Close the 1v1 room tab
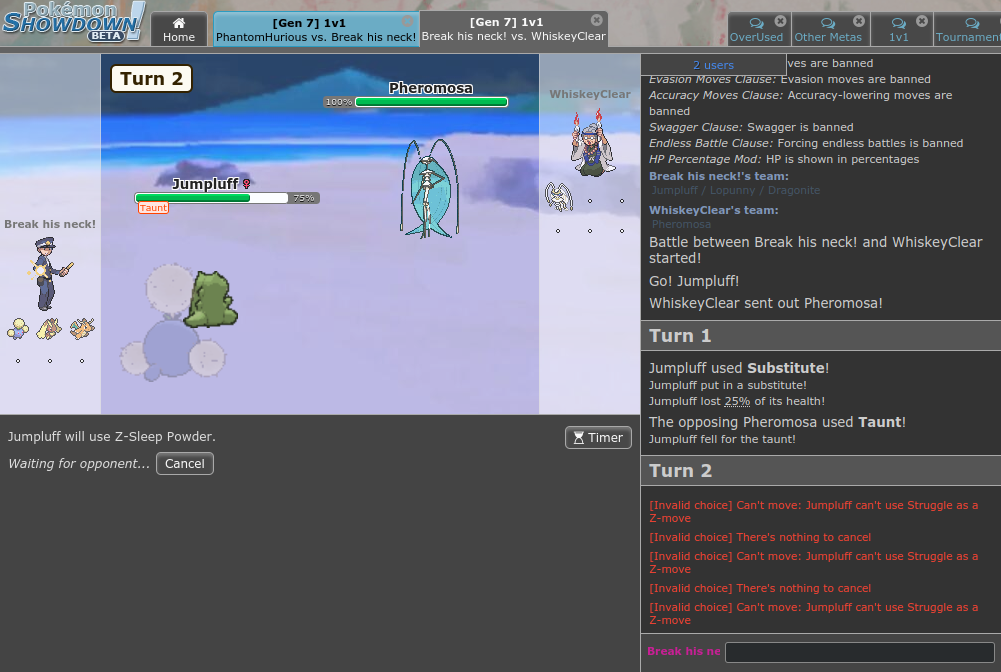This screenshot has height=672, width=1001. 922,21
